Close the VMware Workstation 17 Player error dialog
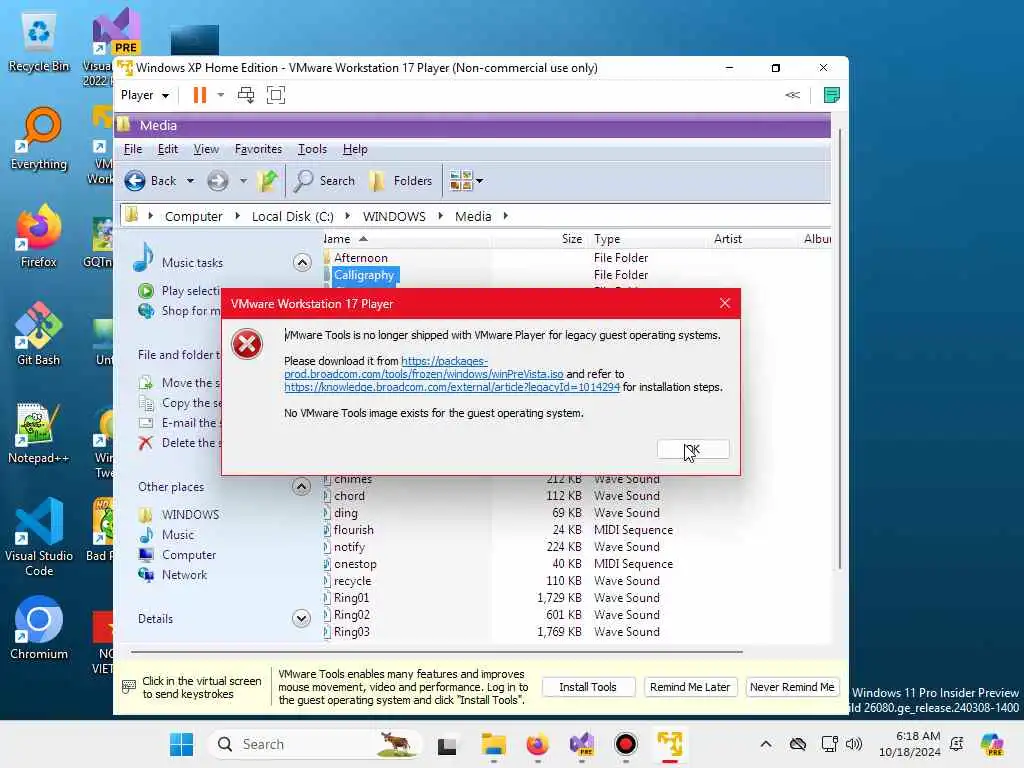This screenshot has height=768, width=1024. pyautogui.click(x=725, y=303)
